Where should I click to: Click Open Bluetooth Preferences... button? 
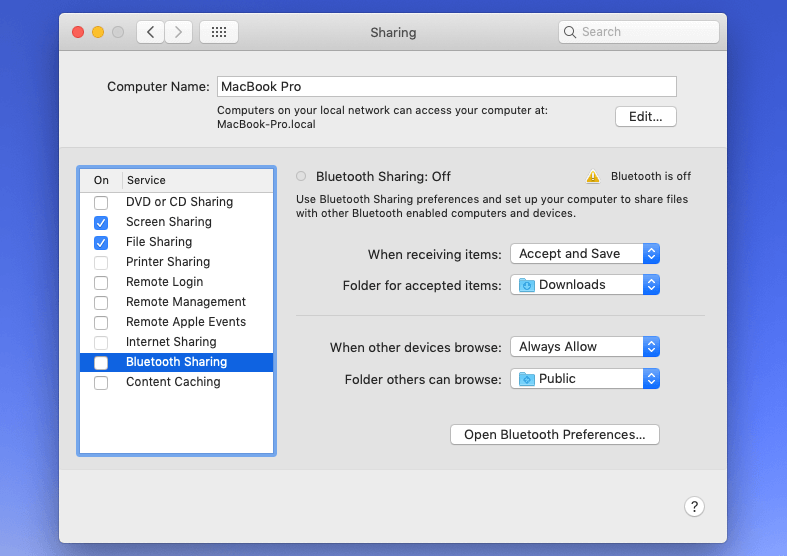[555, 435]
